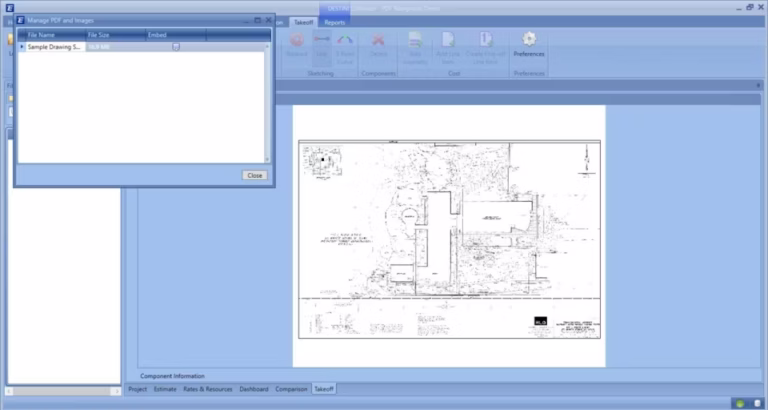768x410 pixels.
Task: Click the red X Delete component icon
Action: point(378,39)
